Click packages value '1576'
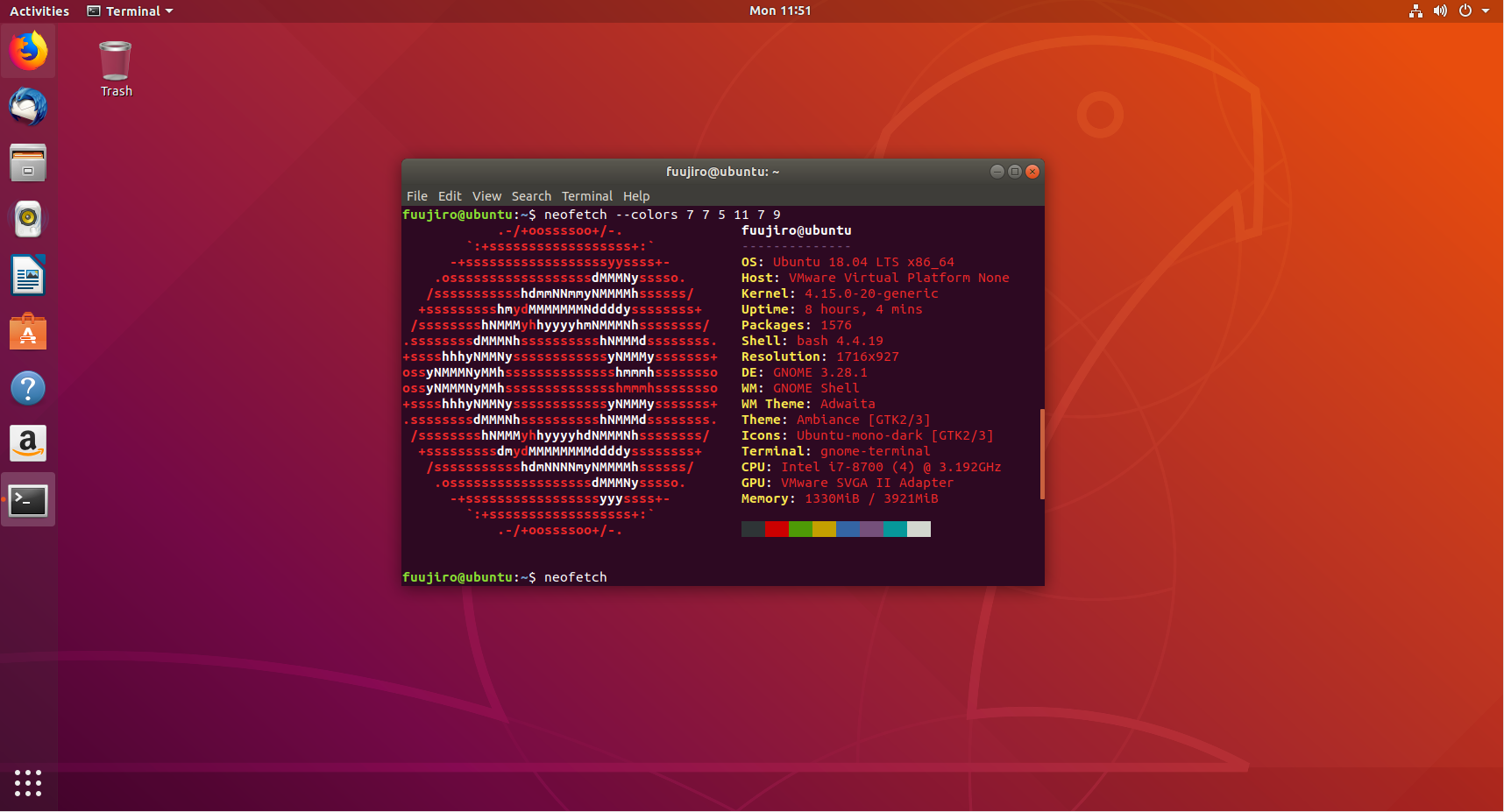The height and width of the screenshot is (812, 1504). coord(836,325)
